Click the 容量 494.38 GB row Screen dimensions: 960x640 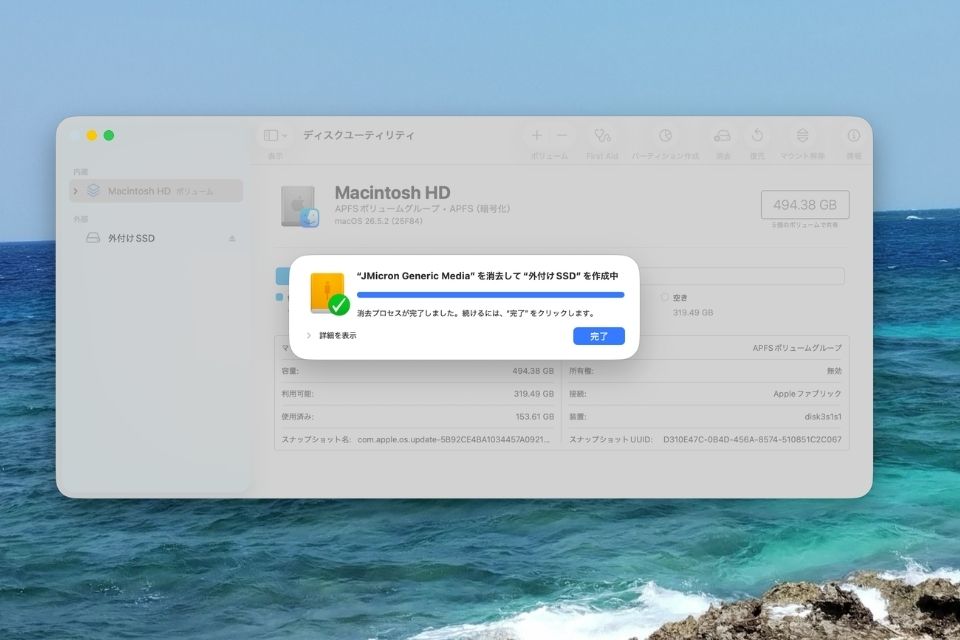[417, 371]
